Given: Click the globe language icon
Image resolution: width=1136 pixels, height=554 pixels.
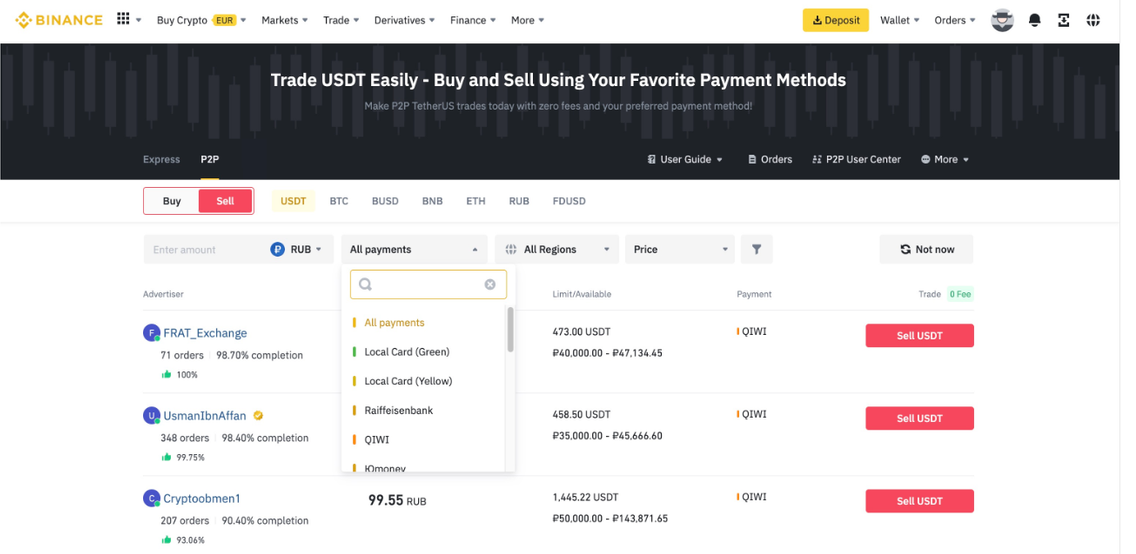Looking at the screenshot, I should point(1093,20).
